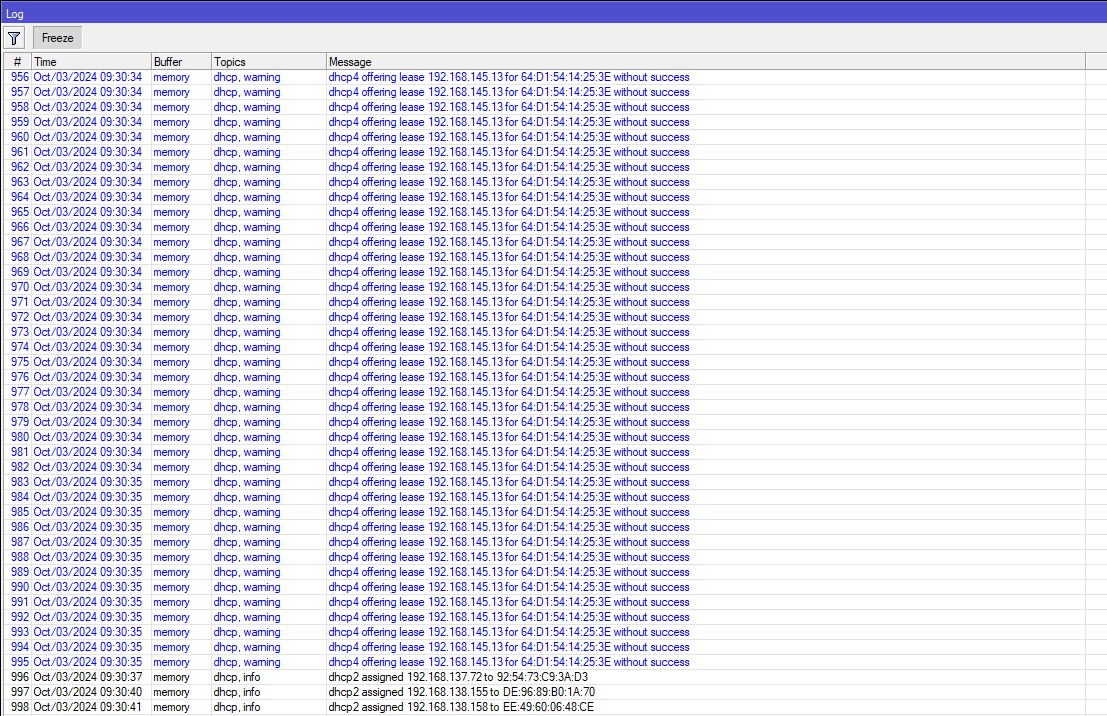Click the '#' column header

[16, 61]
